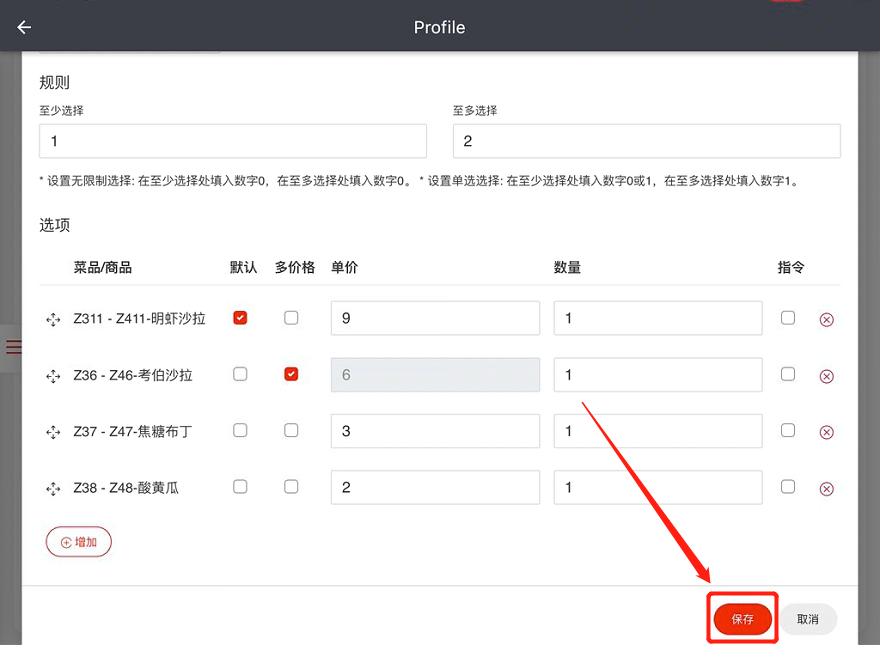
Task: Click the 默认 column header
Action: 244,268
